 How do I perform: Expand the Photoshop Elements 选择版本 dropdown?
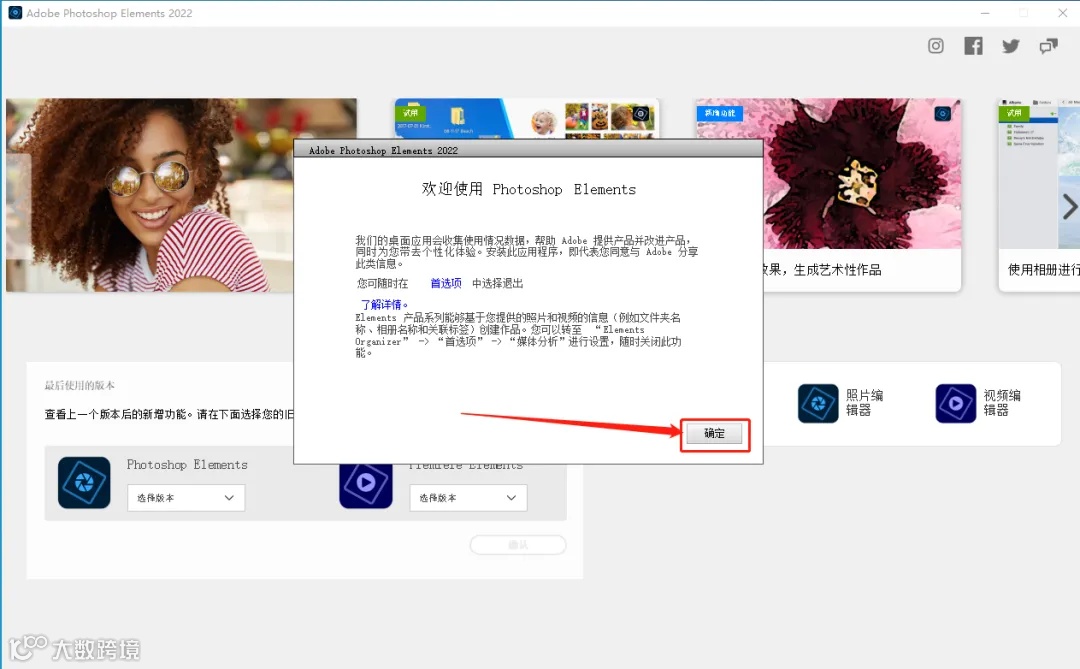pos(186,497)
